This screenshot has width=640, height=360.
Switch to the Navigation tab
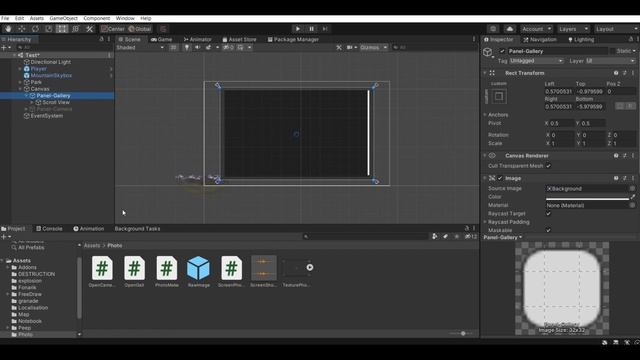(540, 40)
